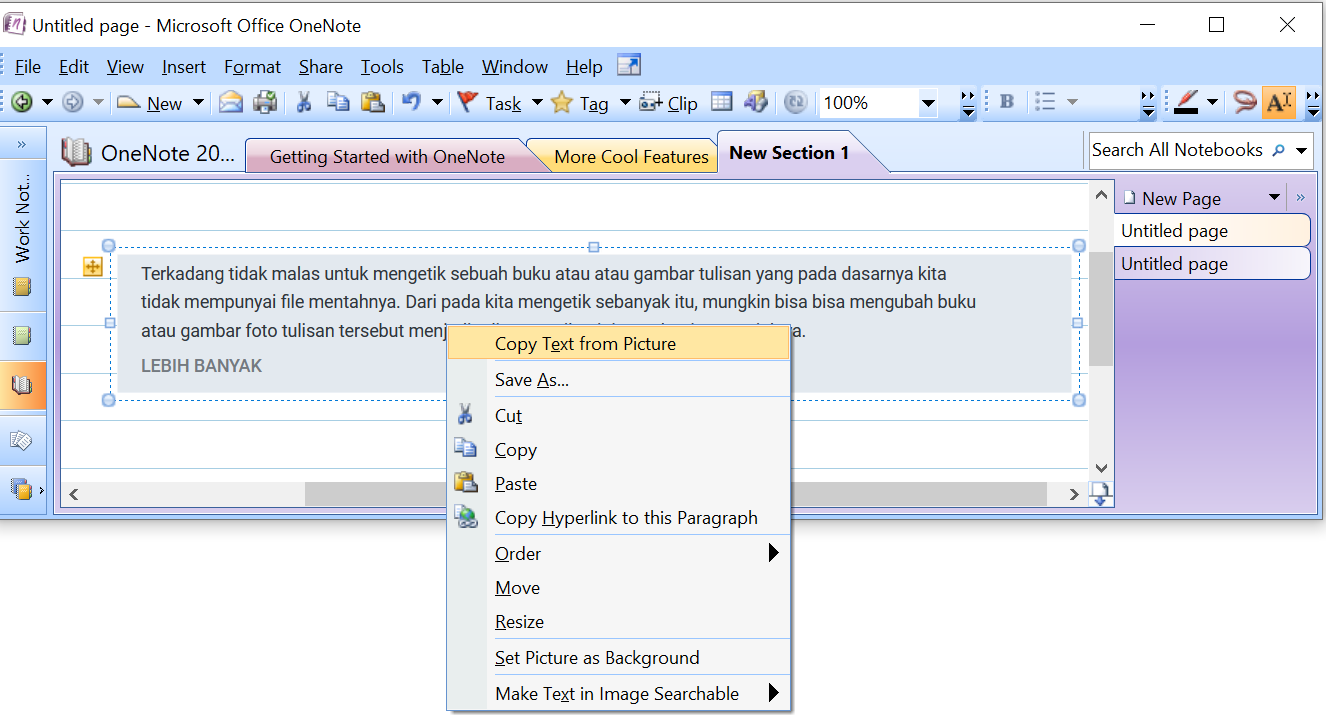Select the green notebook icon in sidebar
The height and width of the screenshot is (722, 1326).
pos(22,336)
